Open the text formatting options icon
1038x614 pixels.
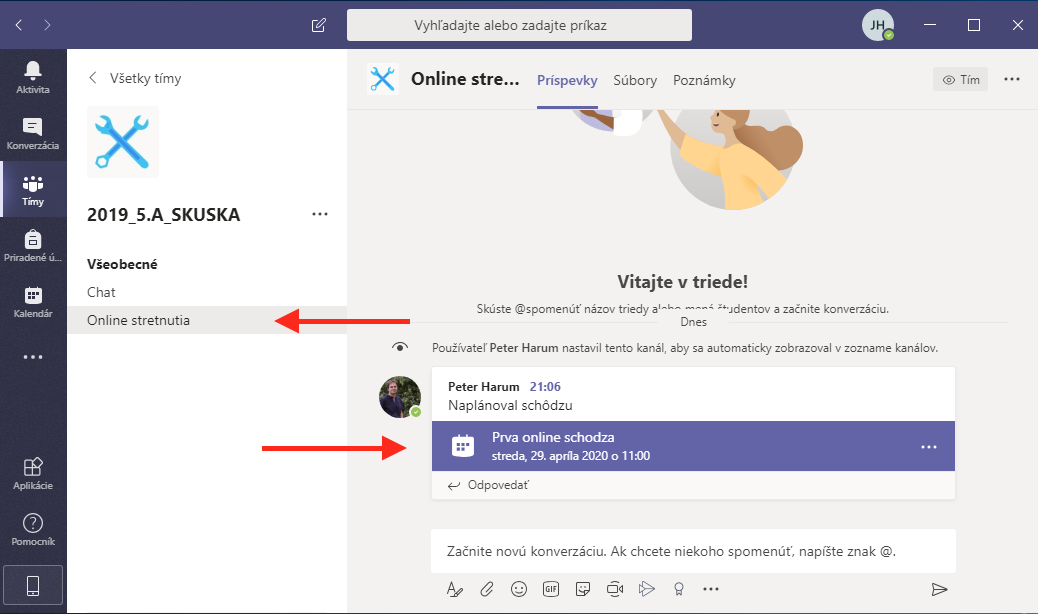tap(455, 589)
